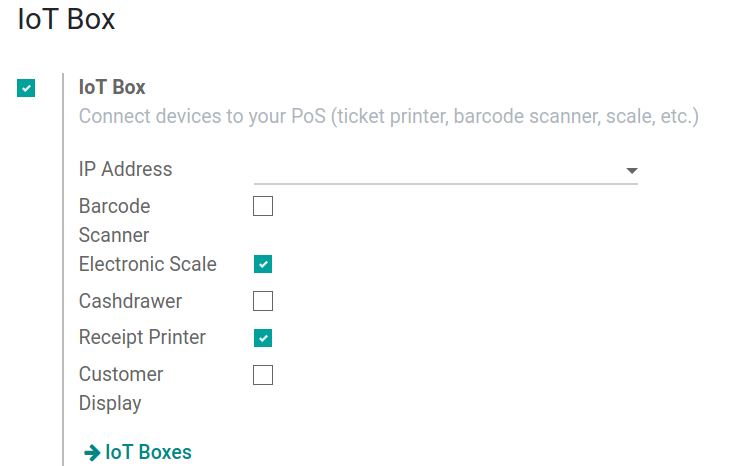The height and width of the screenshot is (466, 730).
Task: Click the IP Address field label
Action: pos(125,169)
